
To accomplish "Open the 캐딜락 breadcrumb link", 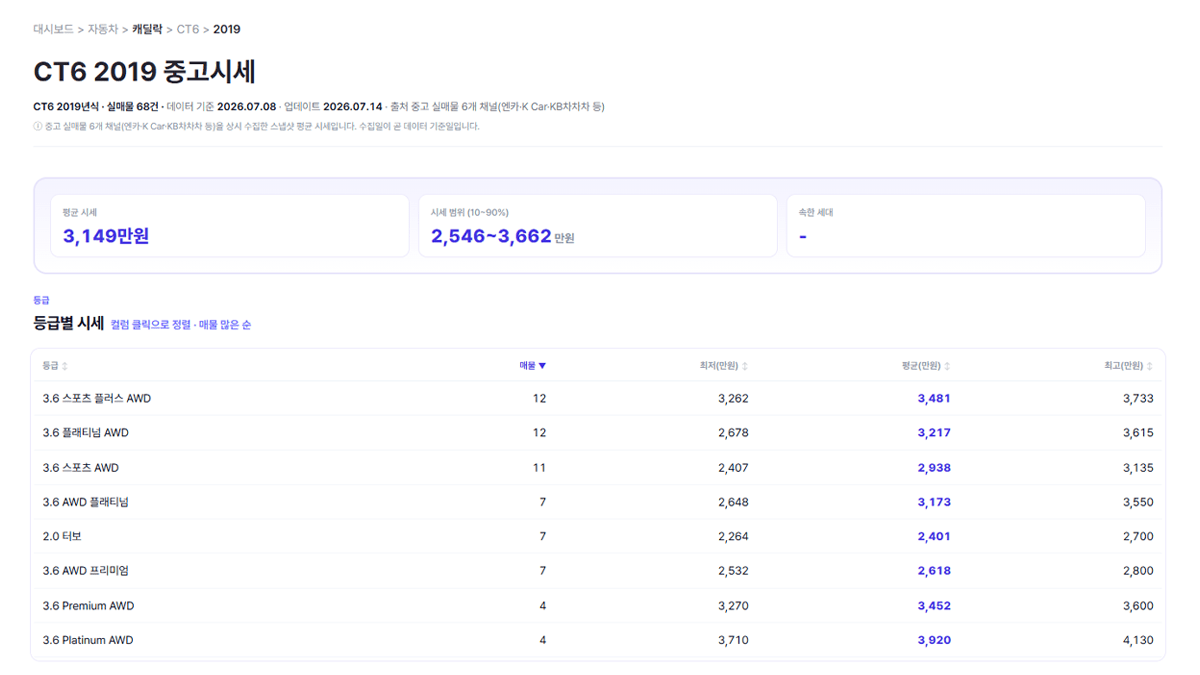I will point(147,30).
